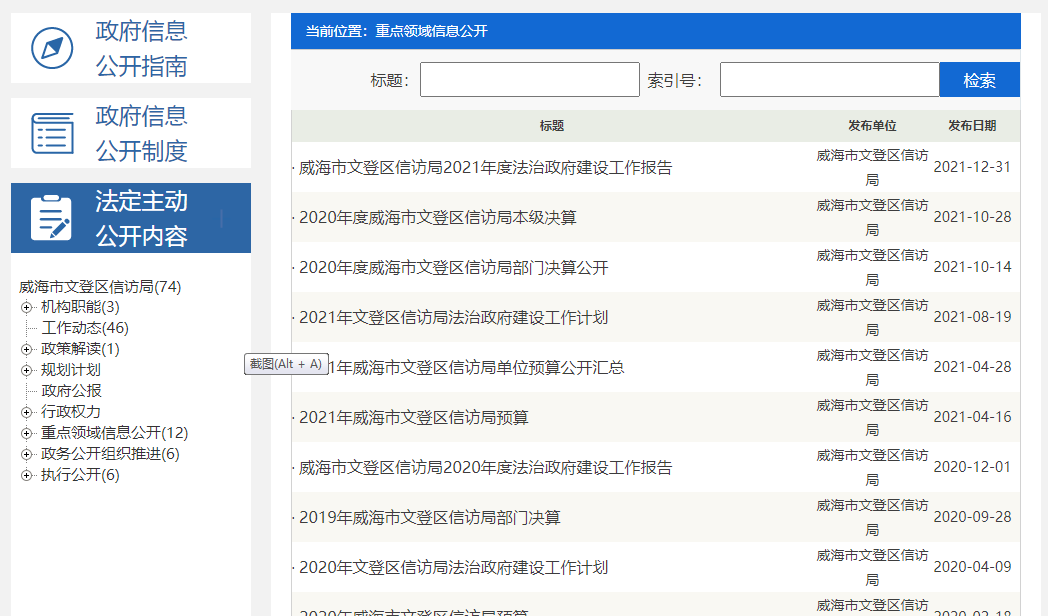
Task: Open 威海市文登区信访局2021年度法治政府建设工作报告 link
Action: click(x=485, y=168)
